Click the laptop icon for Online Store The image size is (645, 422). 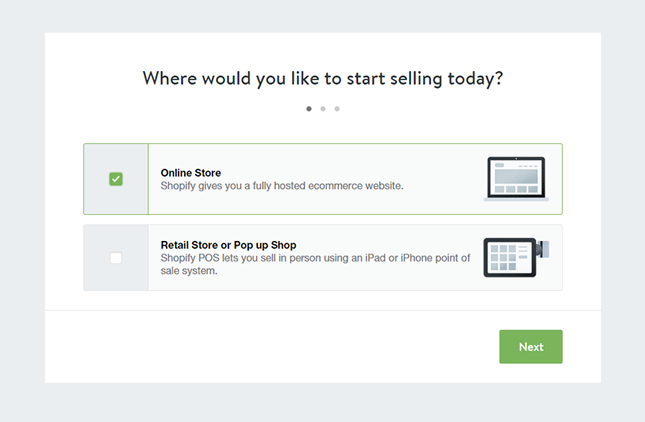516,179
